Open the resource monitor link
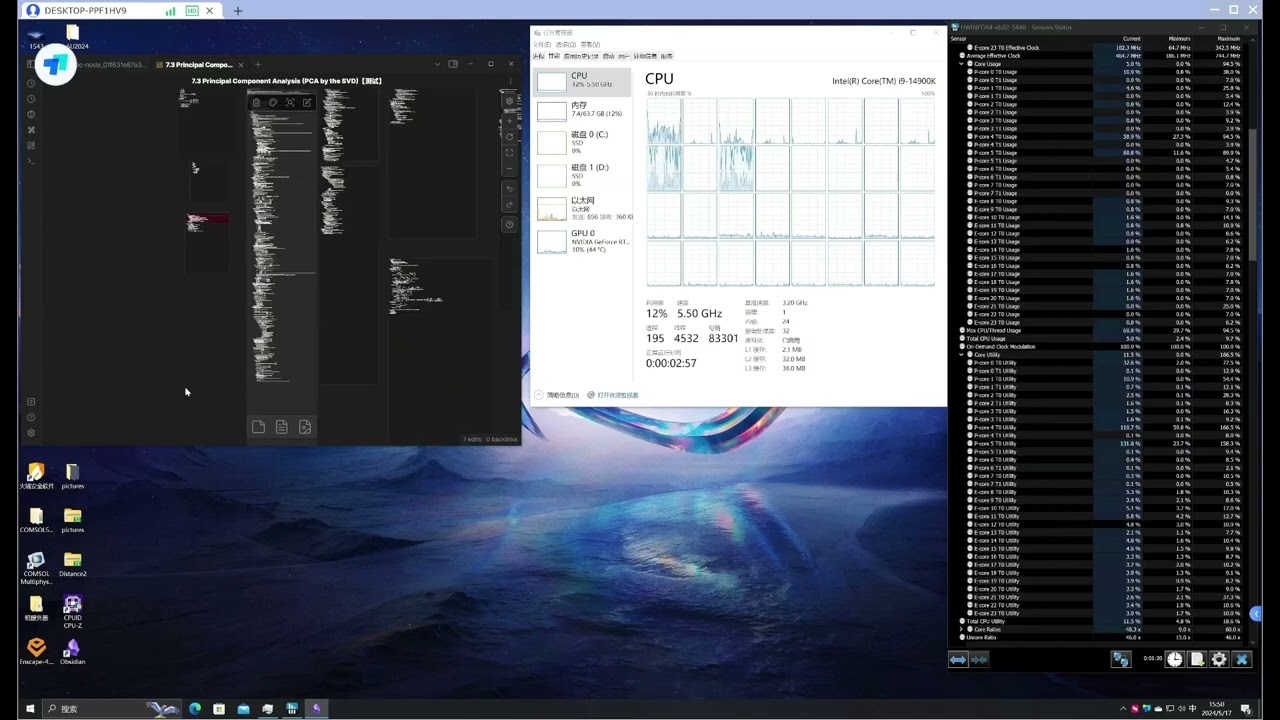 coord(613,395)
